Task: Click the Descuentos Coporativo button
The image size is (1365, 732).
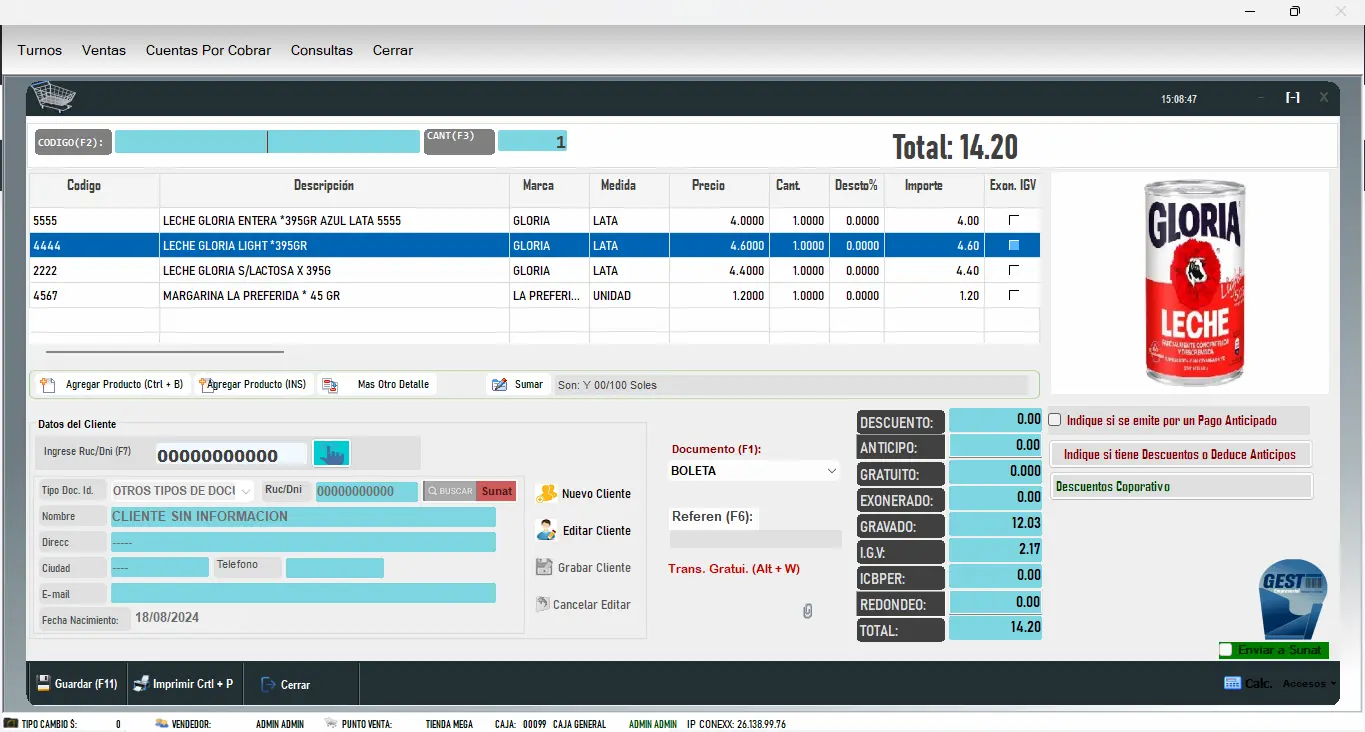Action: click(1181, 487)
